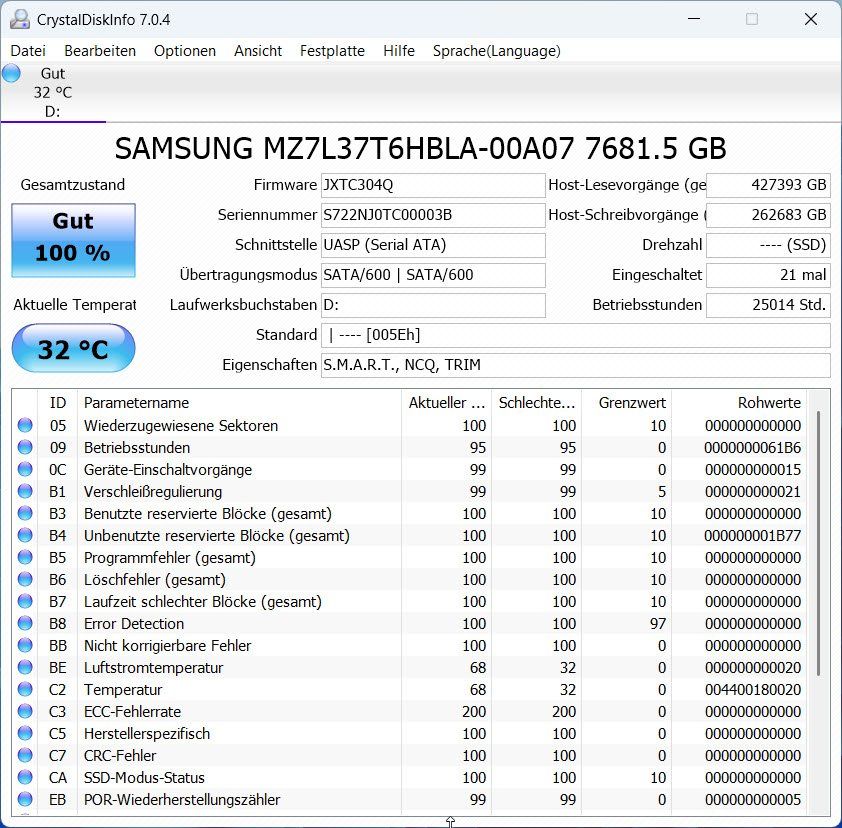This screenshot has width=842, height=828.
Task: Click the Übertragungsmodus field SATA/600 | SATA/600
Action: coord(433,275)
